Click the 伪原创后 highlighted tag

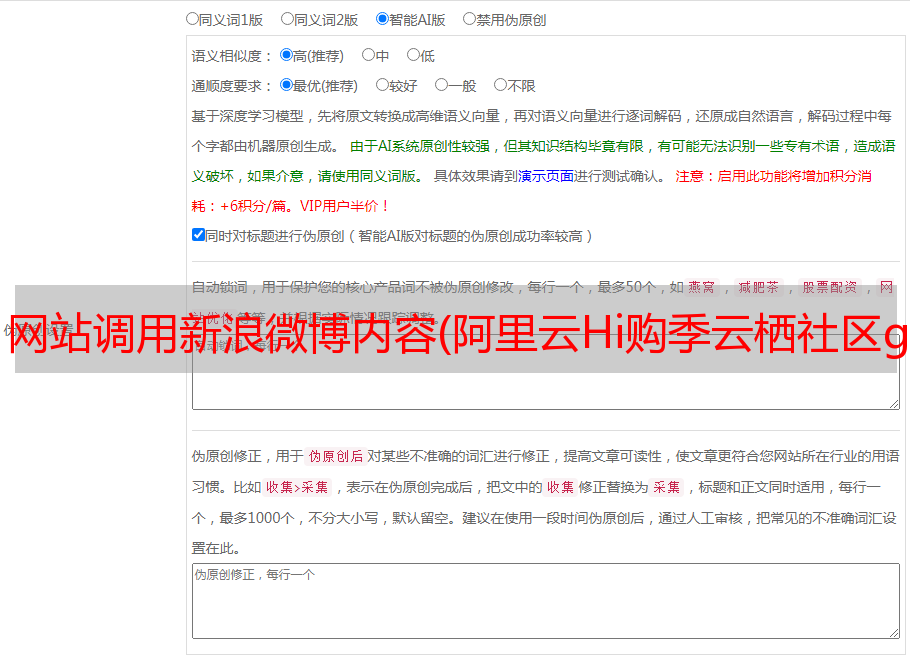[x=336, y=456]
